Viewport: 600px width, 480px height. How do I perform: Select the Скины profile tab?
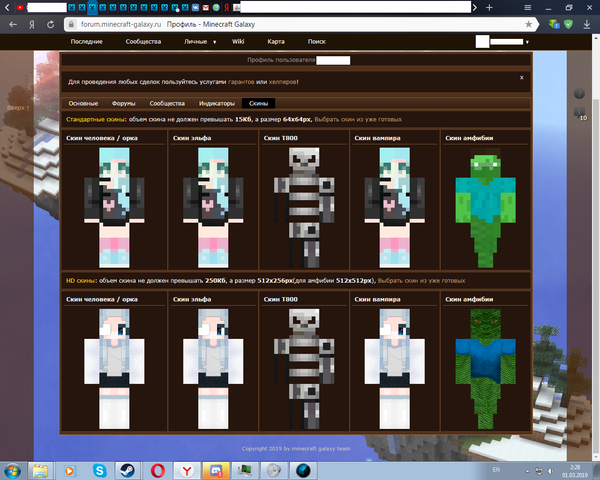[x=258, y=103]
